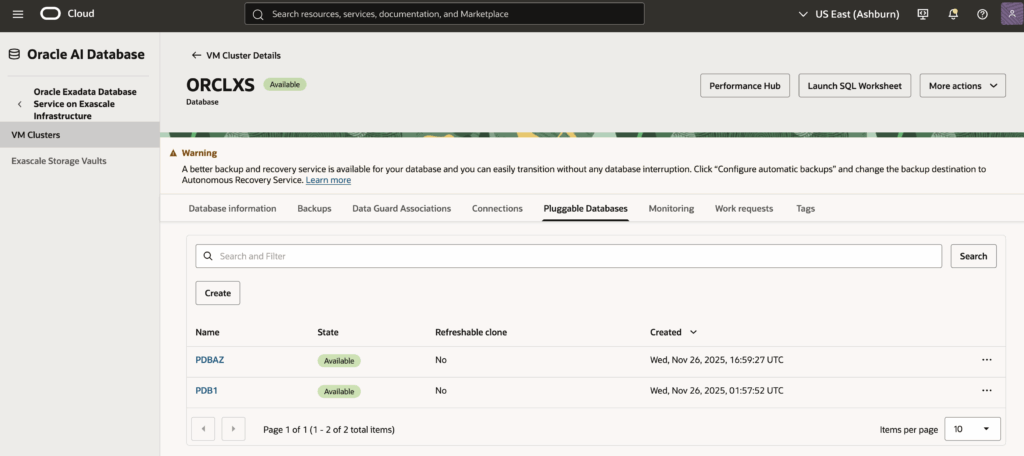Switch to the Backups tab
The height and width of the screenshot is (456, 1024).
click(x=314, y=208)
